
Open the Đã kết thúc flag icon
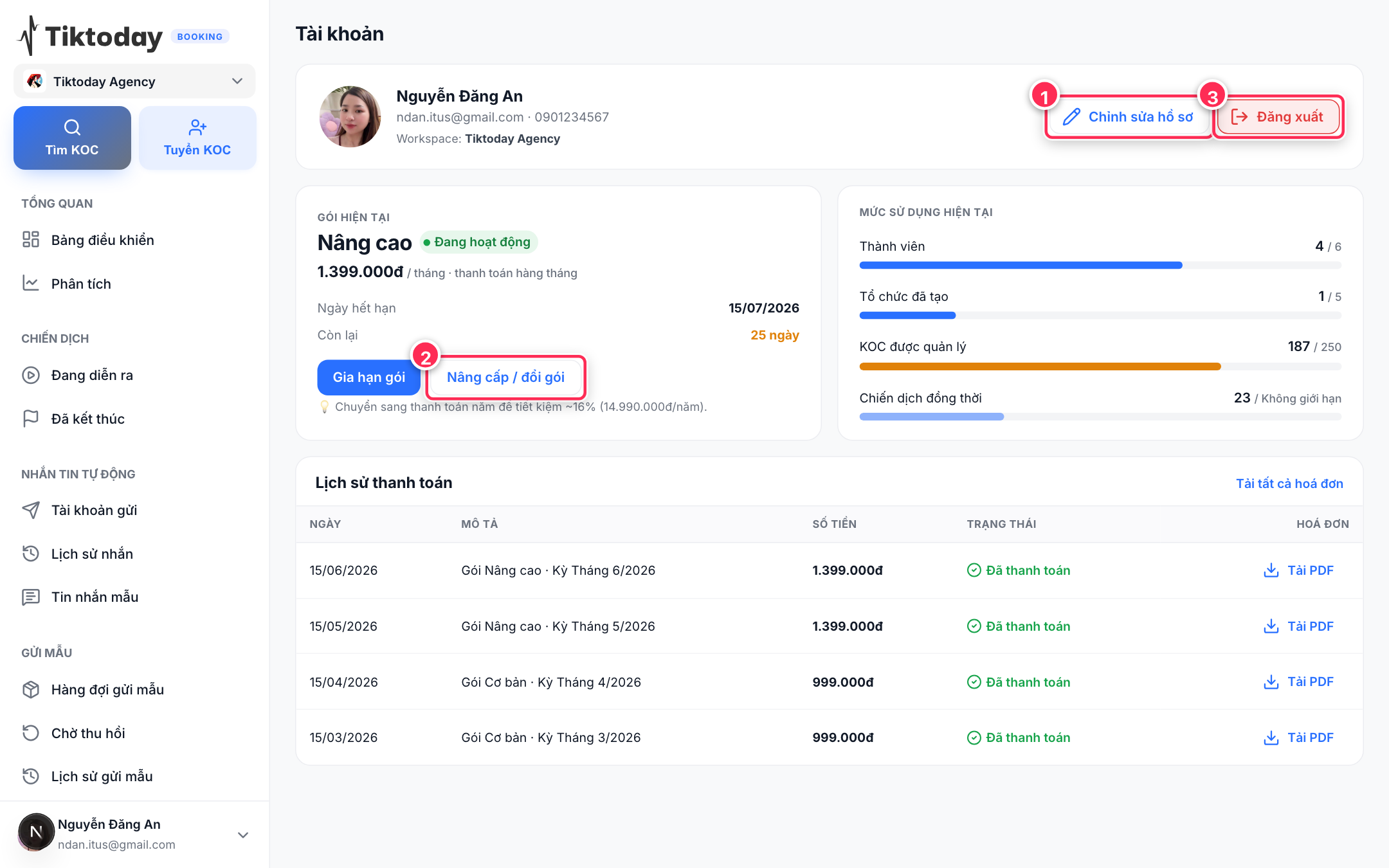click(31, 419)
